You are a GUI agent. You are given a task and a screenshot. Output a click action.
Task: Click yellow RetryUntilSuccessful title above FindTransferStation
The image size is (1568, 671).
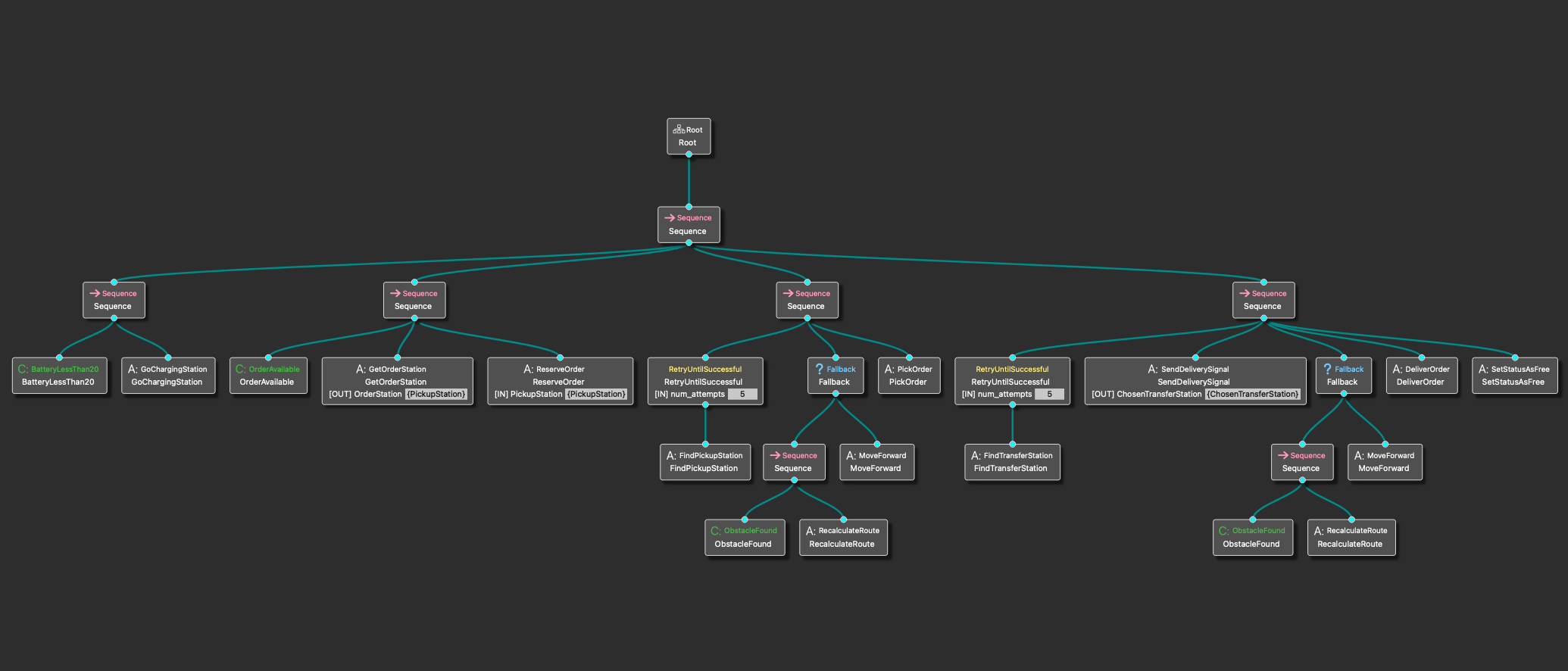tap(1012, 370)
